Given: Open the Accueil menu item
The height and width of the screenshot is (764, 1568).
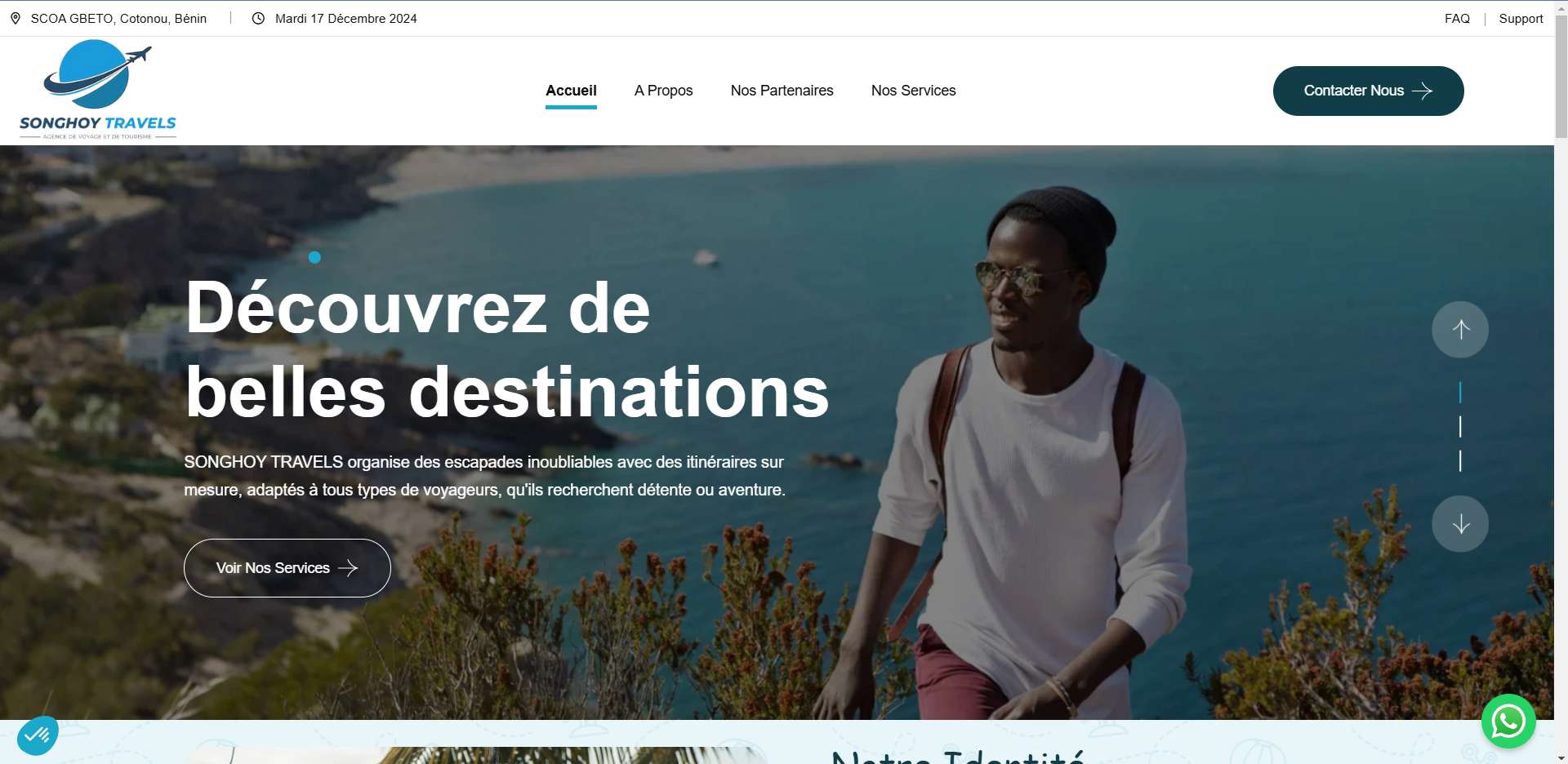Looking at the screenshot, I should pos(571,91).
